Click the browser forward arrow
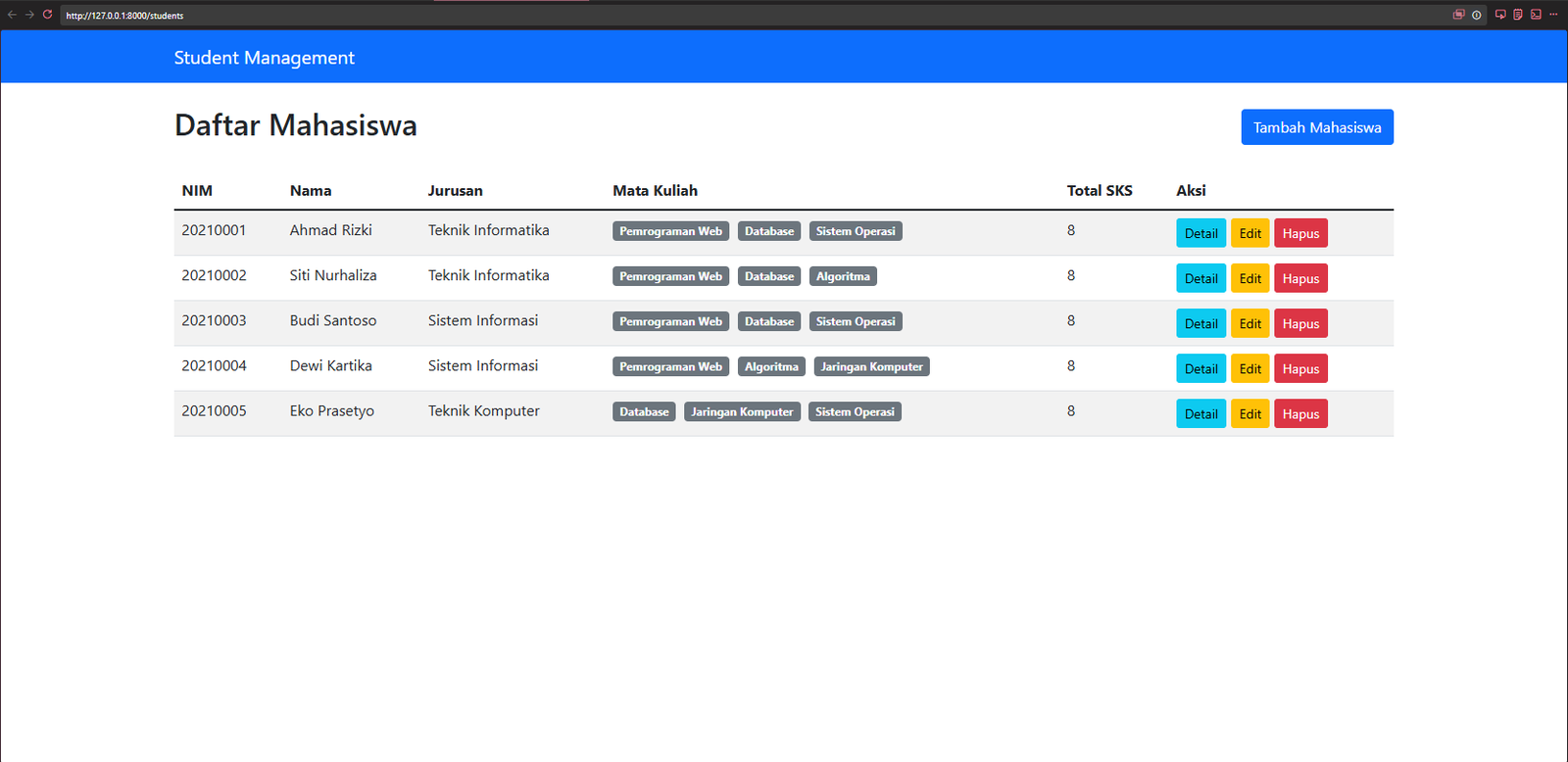 click(x=29, y=15)
